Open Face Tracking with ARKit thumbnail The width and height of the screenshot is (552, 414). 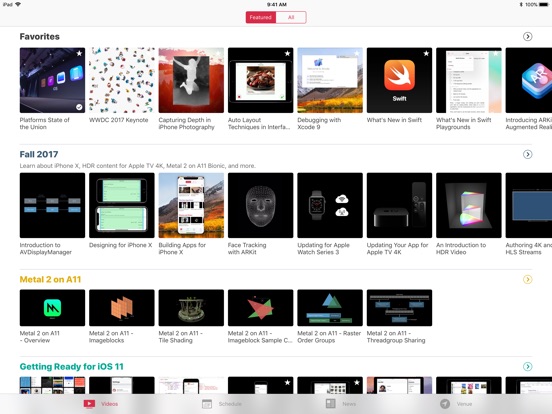click(x=261, y=205)
